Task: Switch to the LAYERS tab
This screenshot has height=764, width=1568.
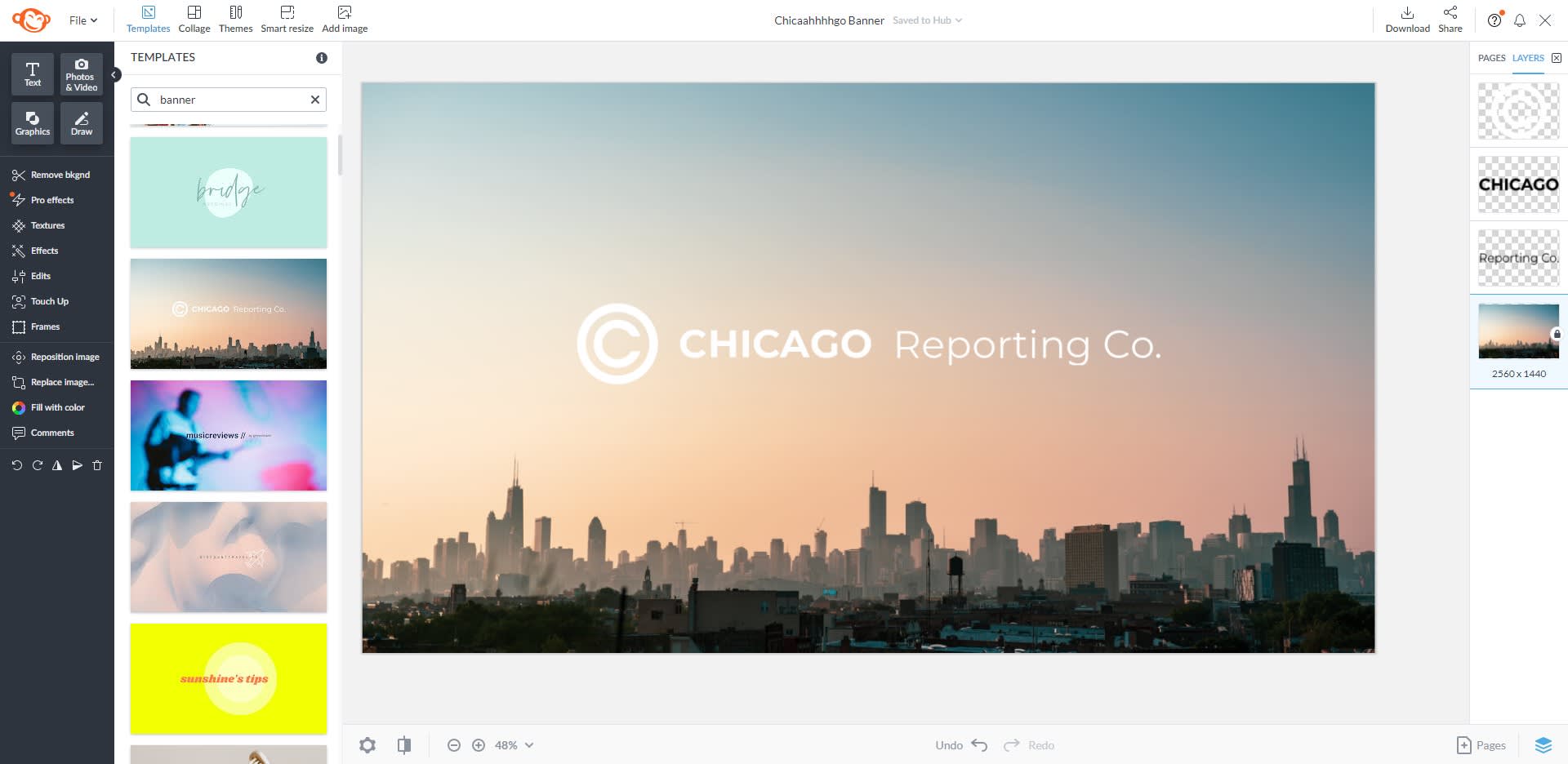Action: click(x=1528, y=58)
